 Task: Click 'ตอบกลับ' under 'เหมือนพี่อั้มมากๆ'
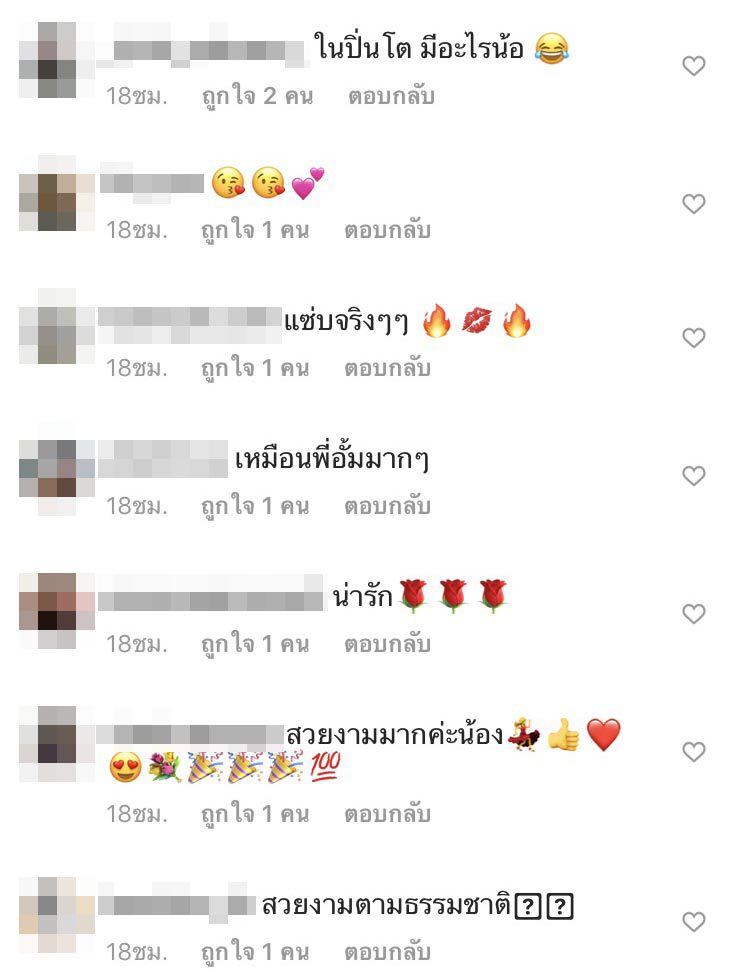click(x=387, y=507)
